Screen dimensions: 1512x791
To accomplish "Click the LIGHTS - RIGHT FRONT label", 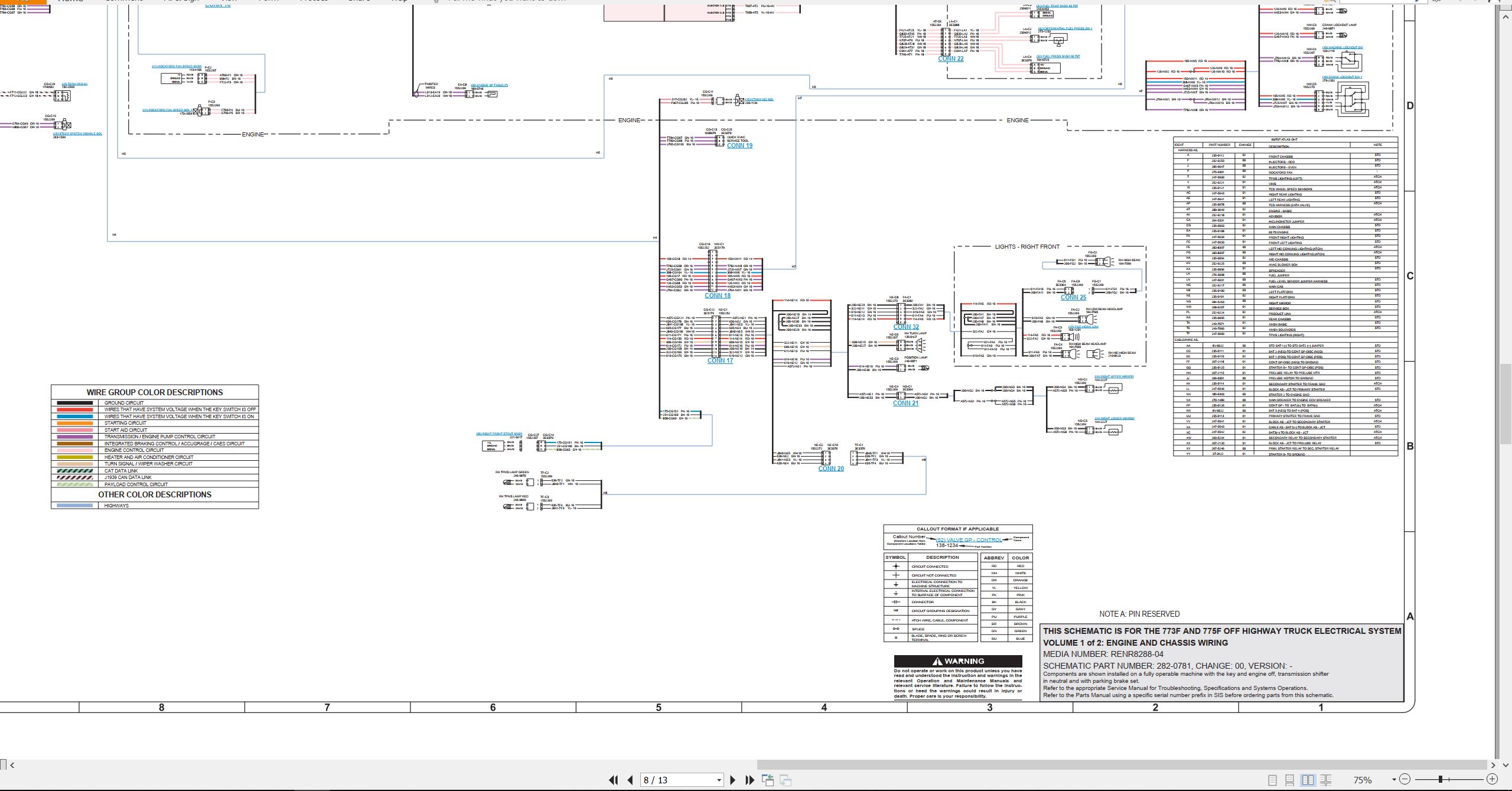I will (x=1027, y=247).
